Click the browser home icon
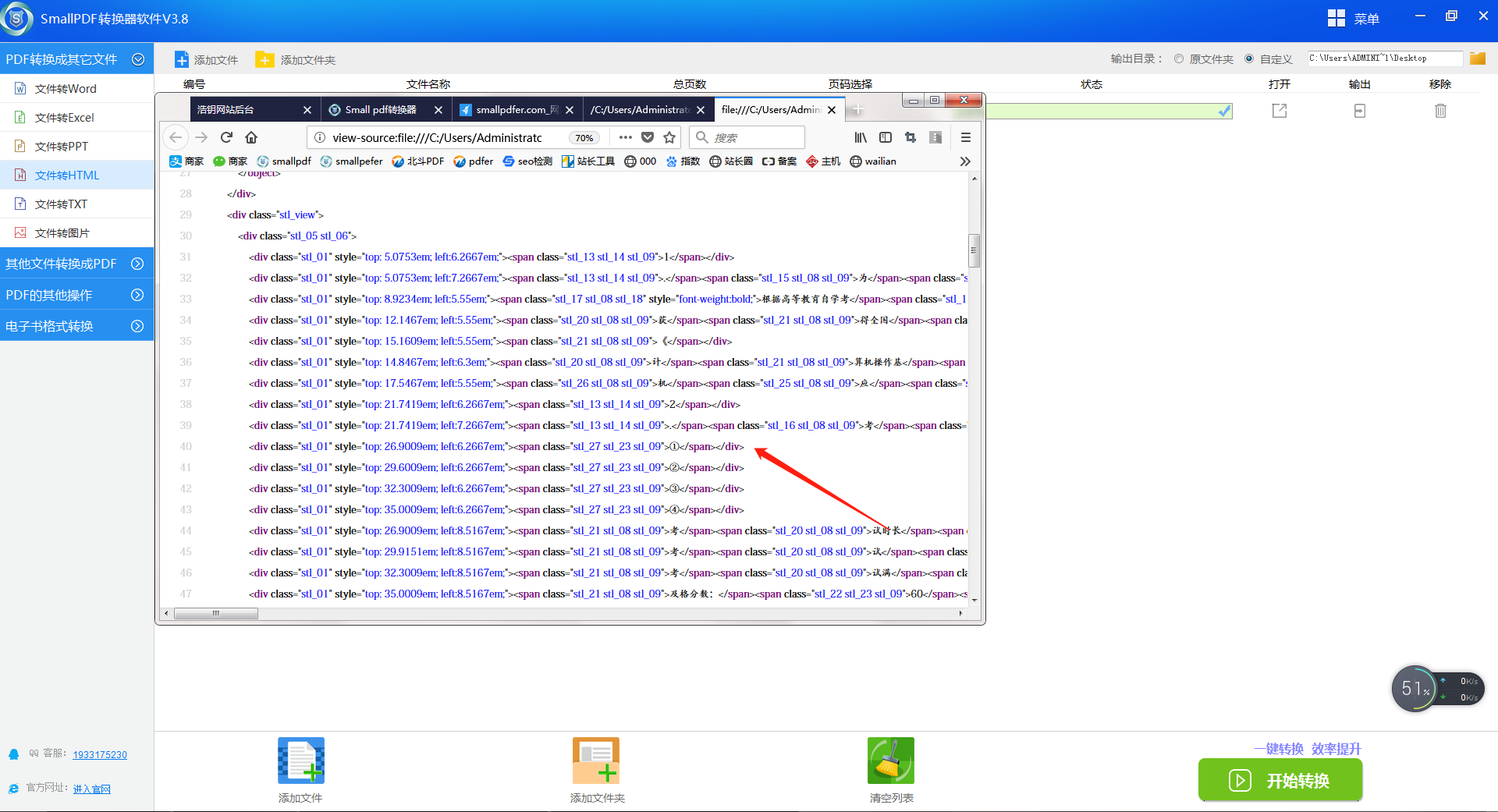1498x812 pixels. tap(251, 137)
